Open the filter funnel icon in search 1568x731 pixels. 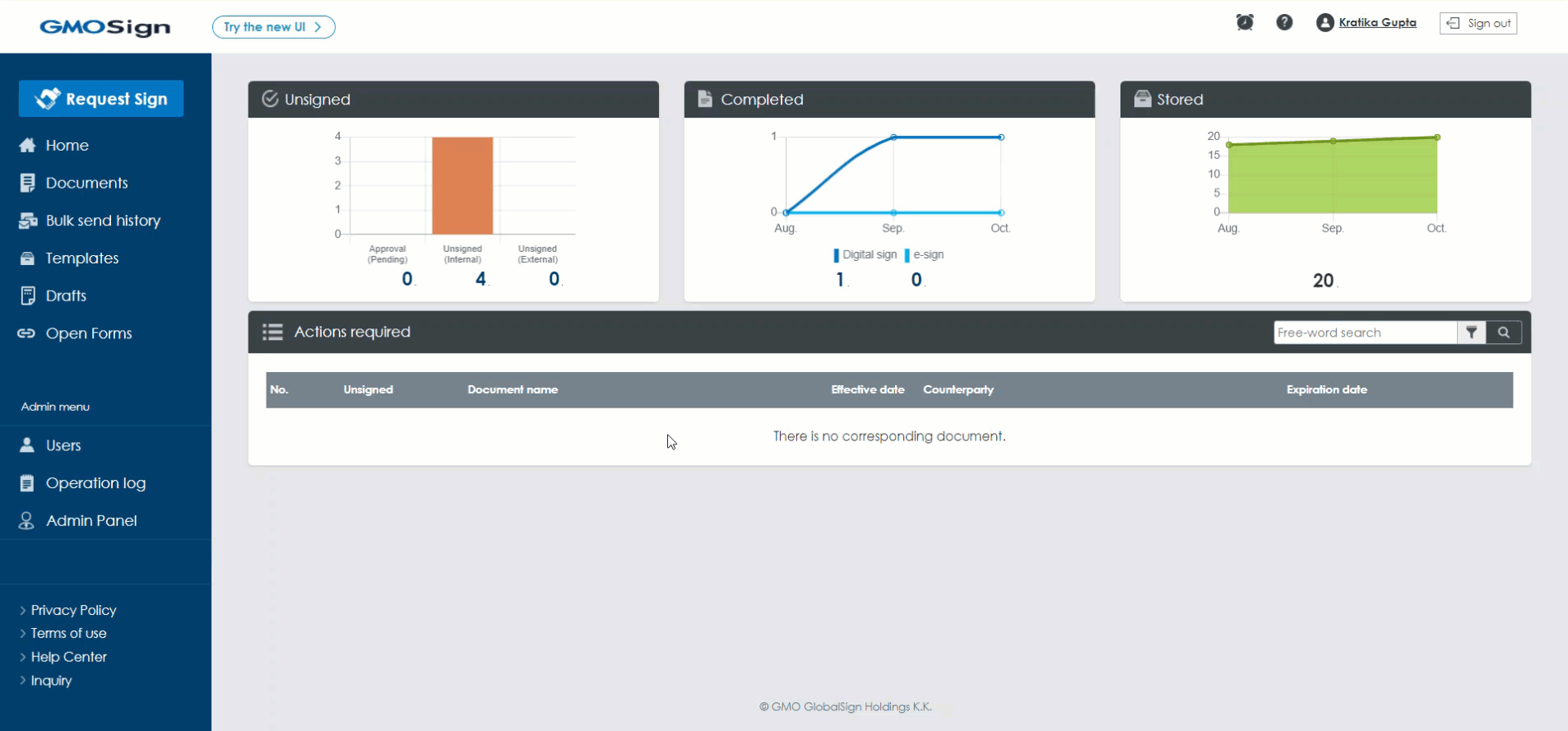[1471, 333]
